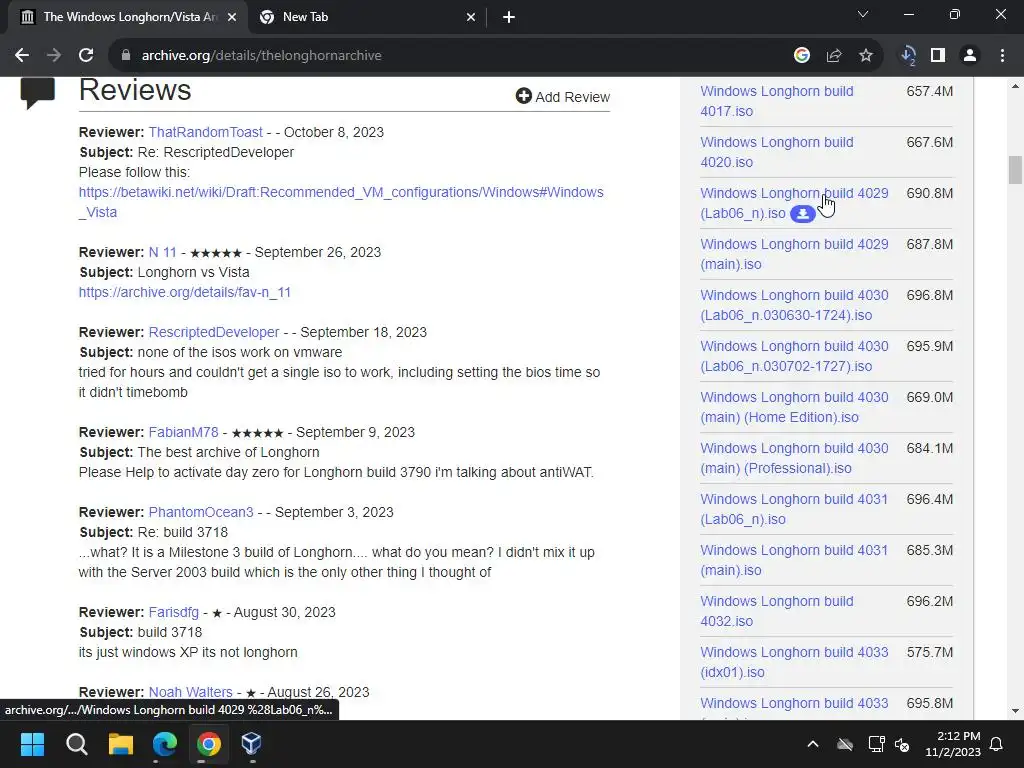
Task: Download Windows Longhorn build 4017.iso
Action: click(776, 101)
